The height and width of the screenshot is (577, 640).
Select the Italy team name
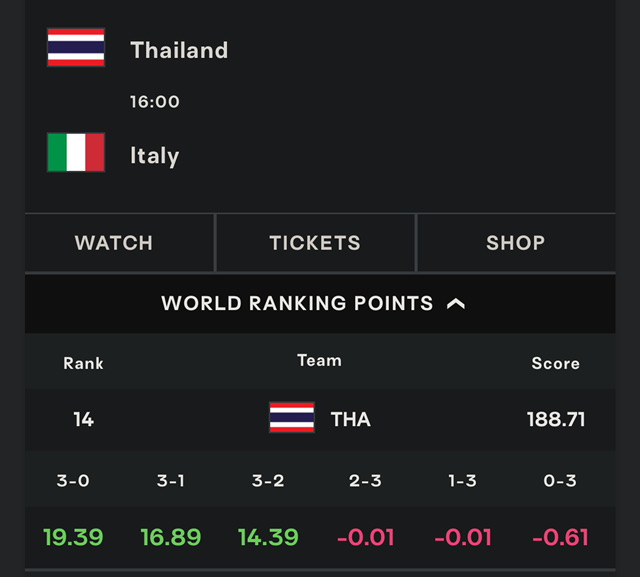155,156
